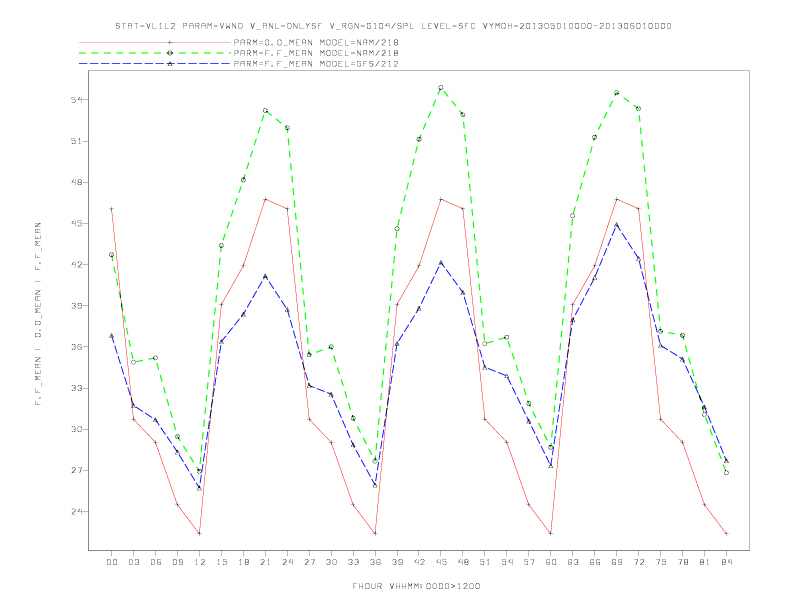Screen dimensions: 792x612
Task: Click x-axis forecast hour label 60
Action: click(x=551, y=562)
